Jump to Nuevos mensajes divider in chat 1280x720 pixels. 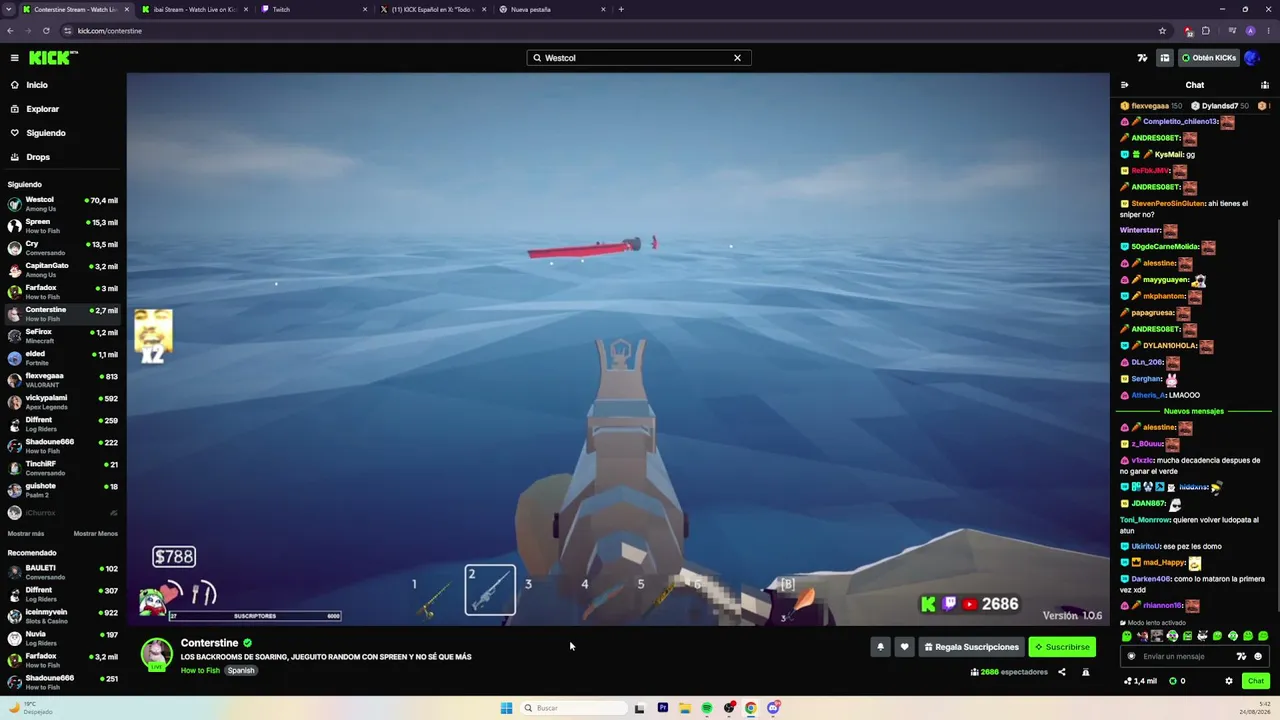pos(1194,411)
